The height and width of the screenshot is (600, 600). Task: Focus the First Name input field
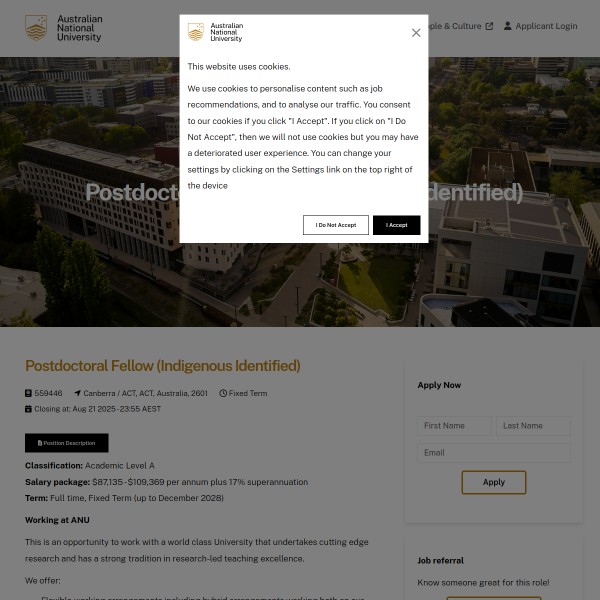(454, 426)
